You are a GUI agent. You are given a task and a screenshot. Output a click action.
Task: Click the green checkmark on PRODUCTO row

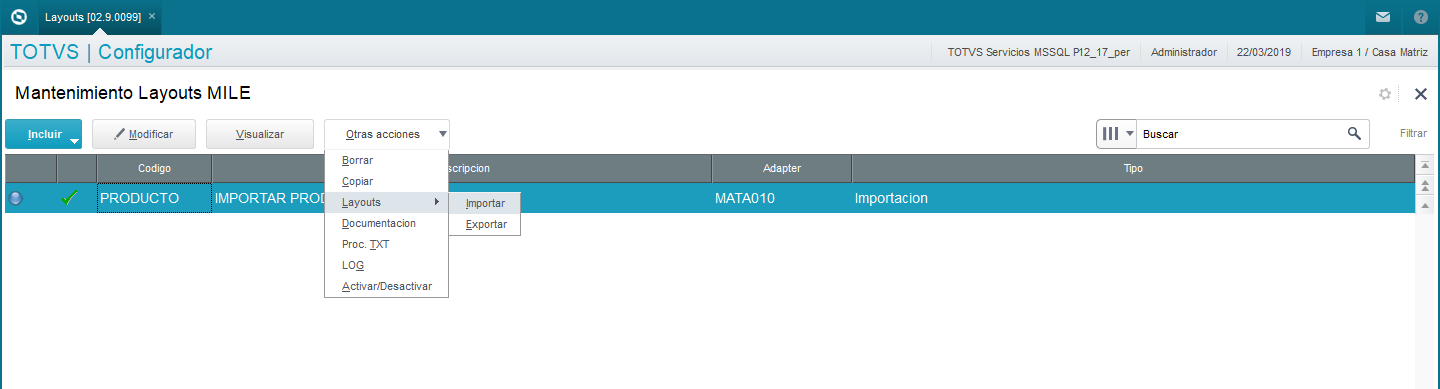click(x=70, y=198)
